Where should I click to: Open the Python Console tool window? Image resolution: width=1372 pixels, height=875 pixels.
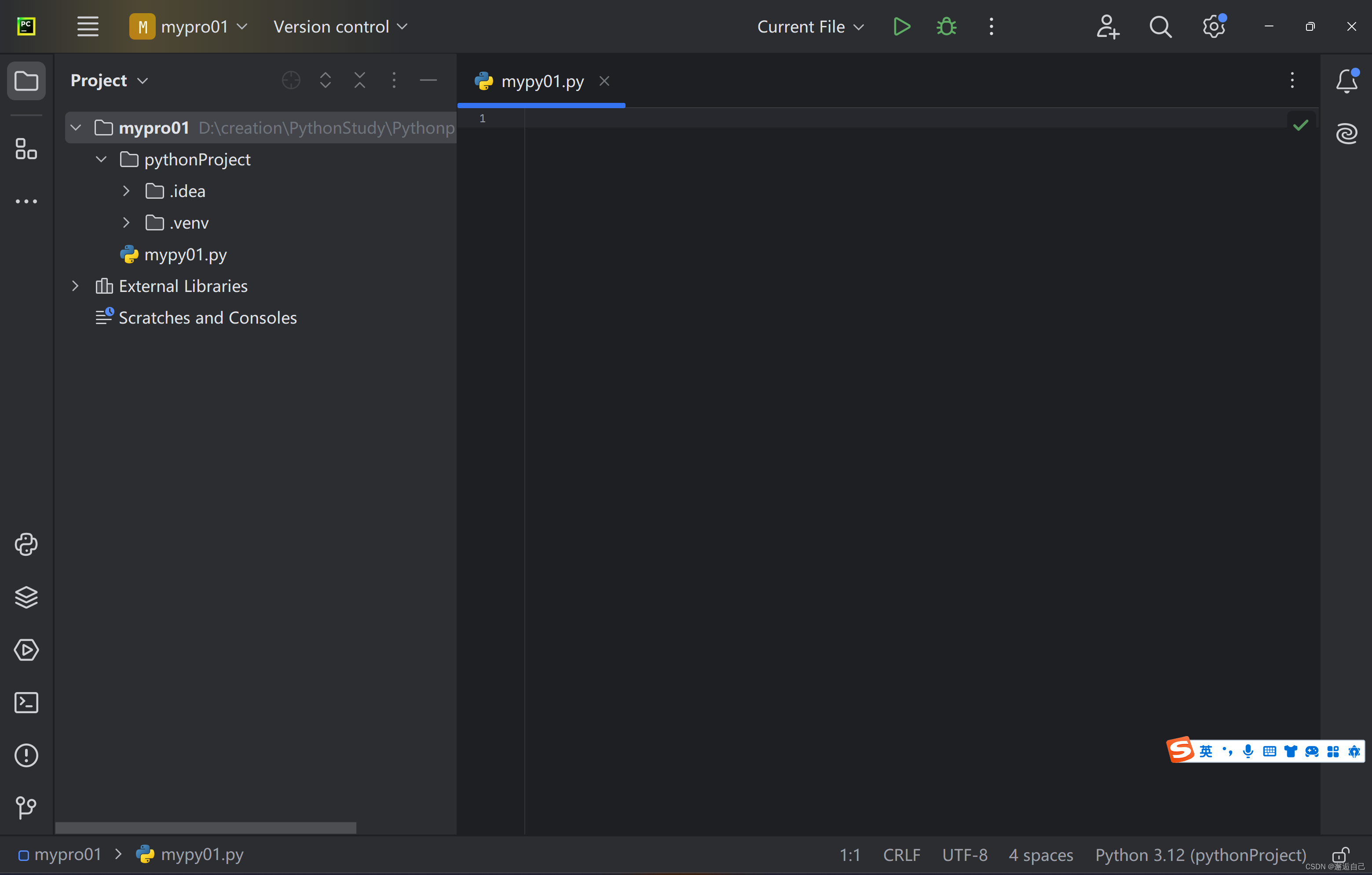tap(26, 545)
